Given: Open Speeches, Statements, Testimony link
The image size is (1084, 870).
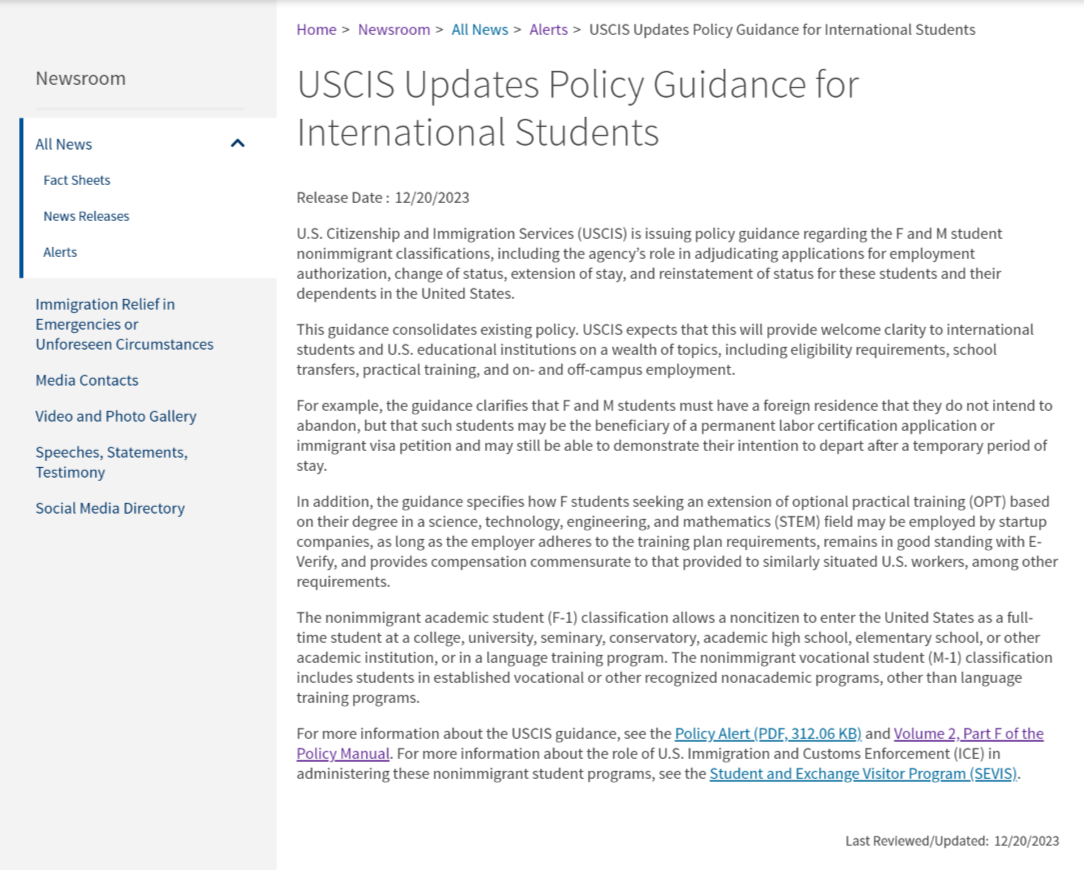Looking at the screenshot, I should (111, 462).
